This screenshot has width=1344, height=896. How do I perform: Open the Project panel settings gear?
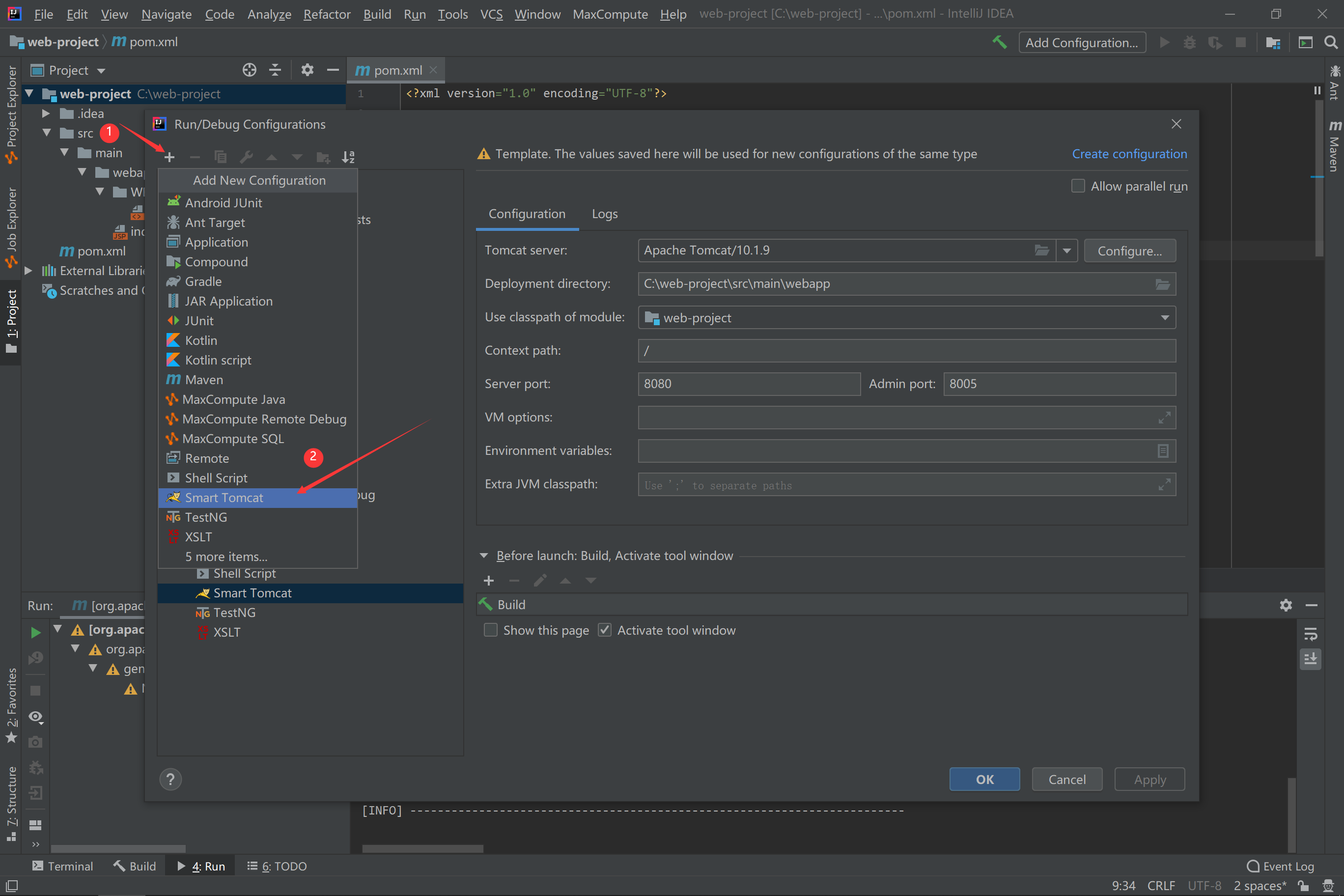[308, 70]
